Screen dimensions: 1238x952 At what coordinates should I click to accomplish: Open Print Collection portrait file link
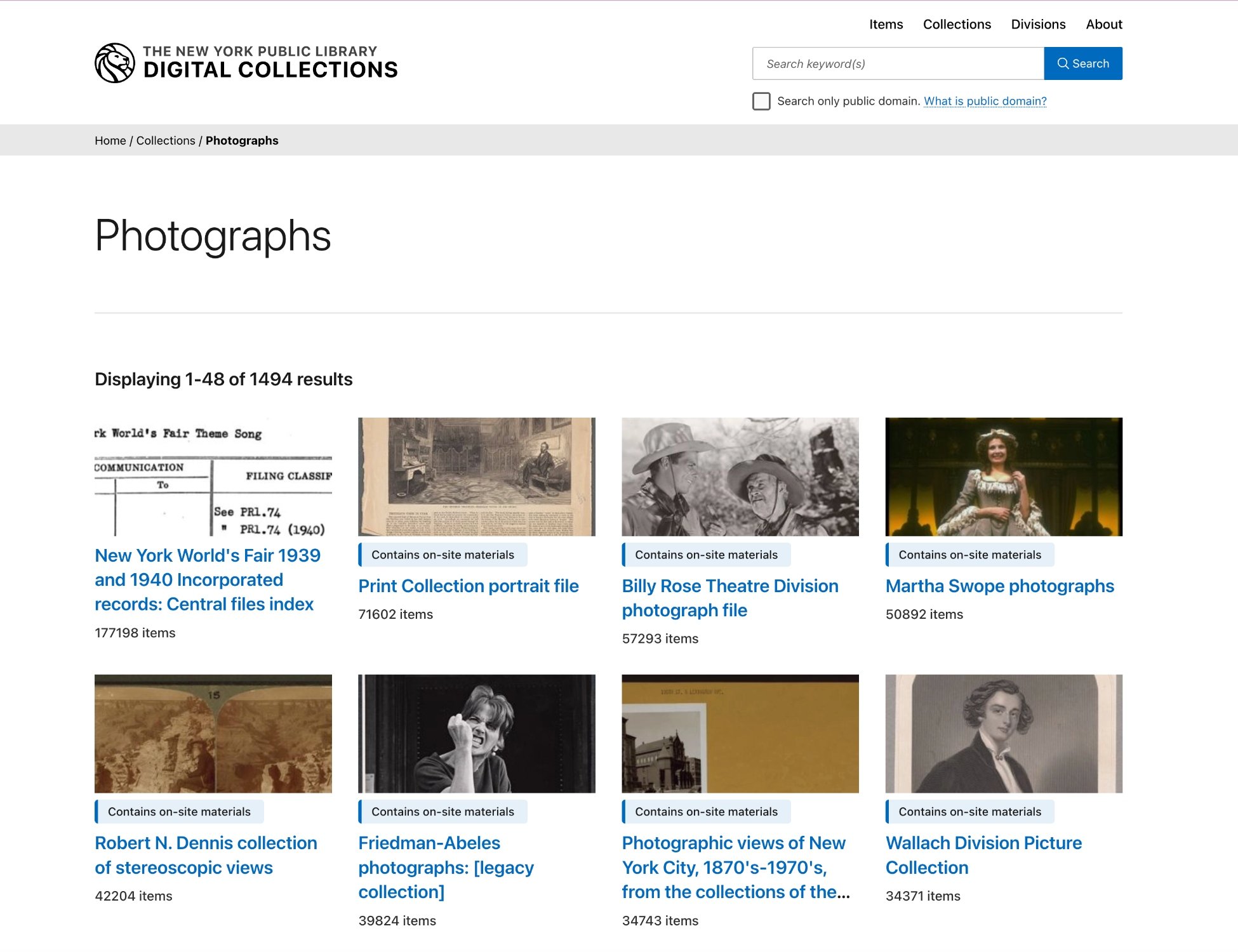[468, 586]
